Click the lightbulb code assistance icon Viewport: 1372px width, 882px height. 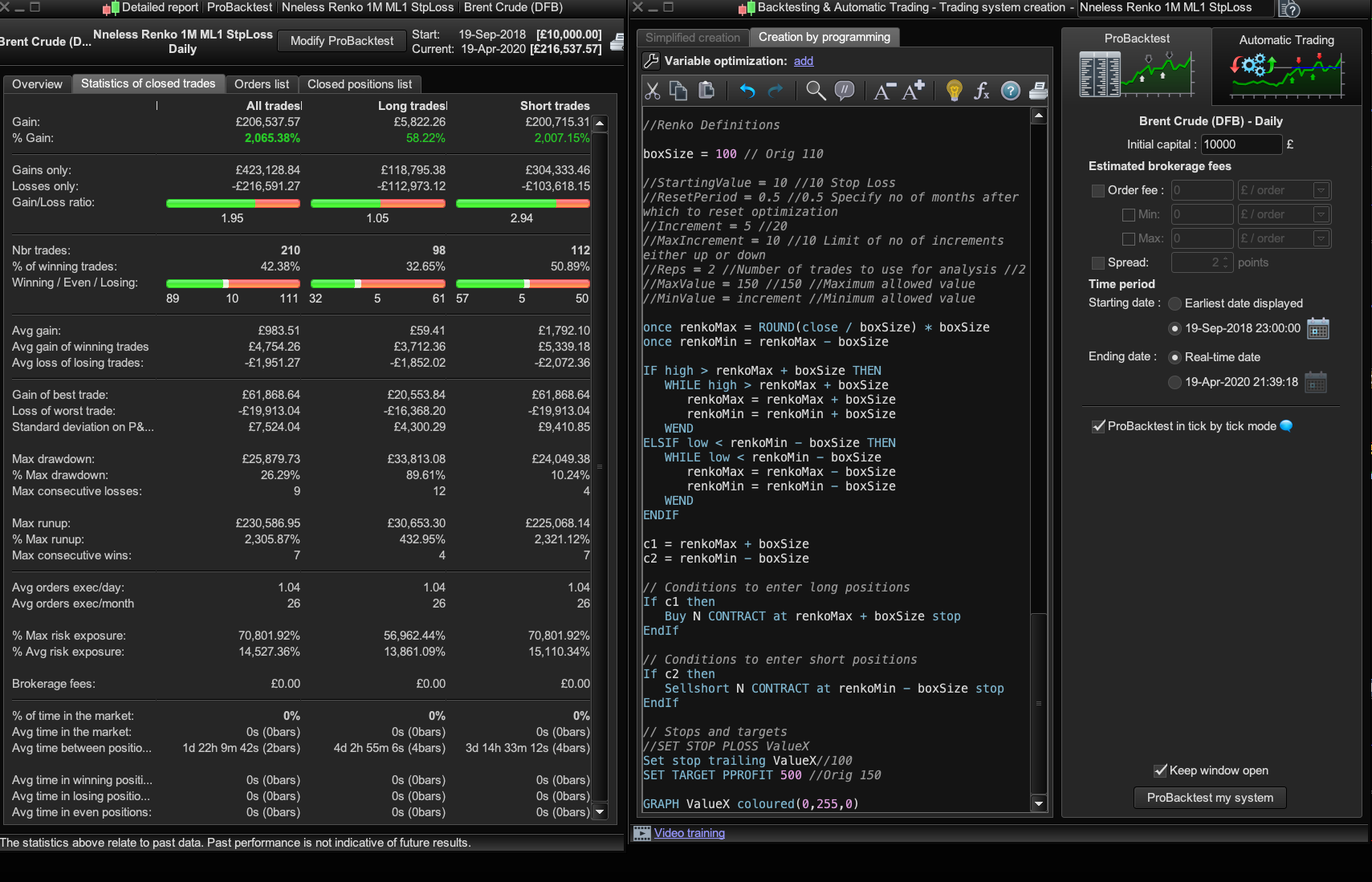coord(954,91)
